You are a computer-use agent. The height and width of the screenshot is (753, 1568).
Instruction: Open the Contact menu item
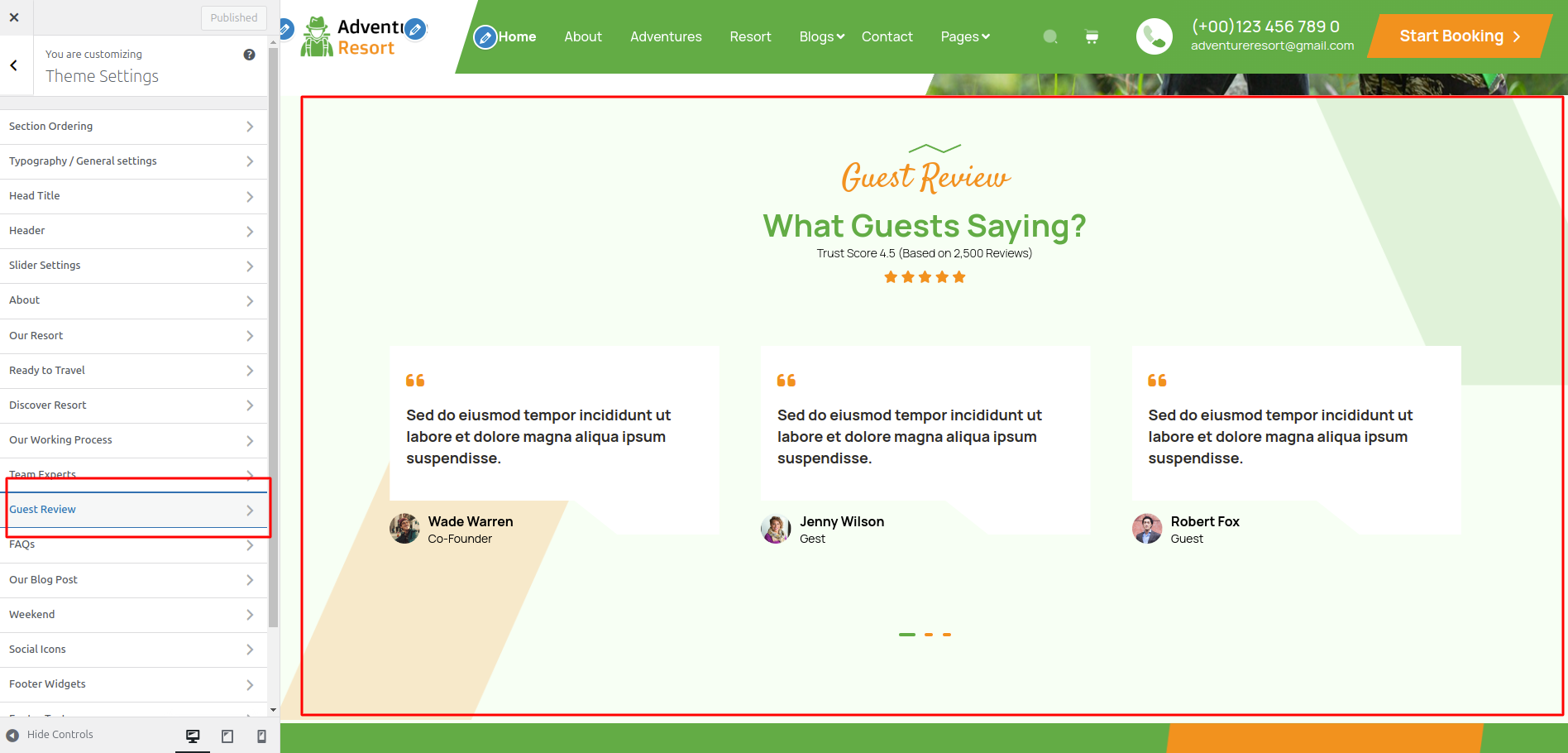pos(887,36)
